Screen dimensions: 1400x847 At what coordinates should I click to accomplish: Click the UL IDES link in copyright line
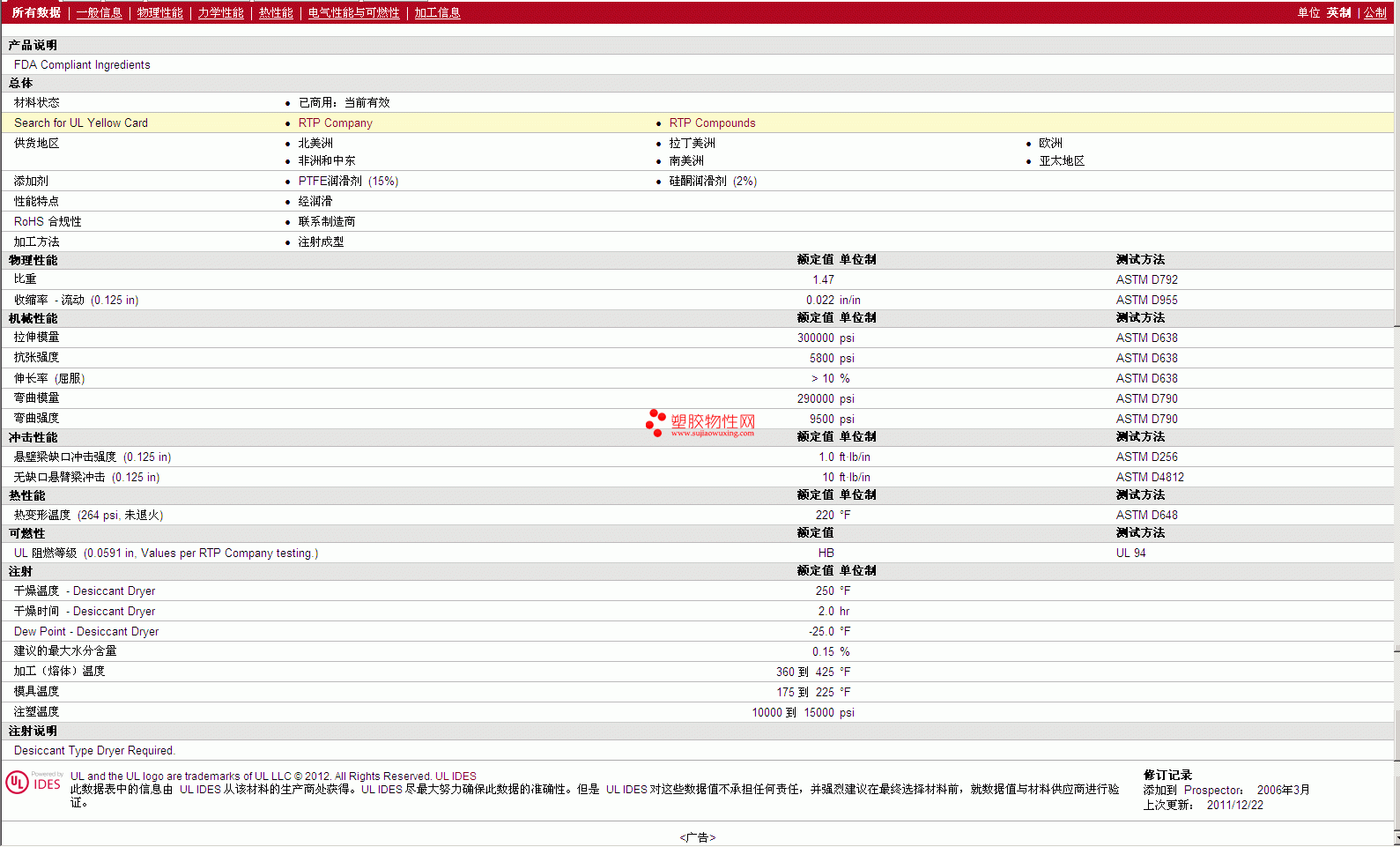pos(456,776)
